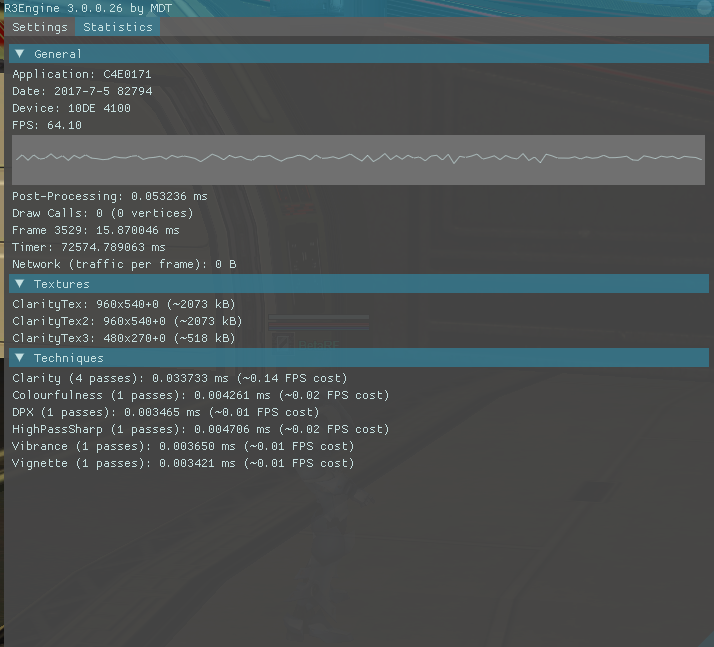Screen dimensions: 714x647
Task: Click the Techniques header label
Action: pyautogui.click(x=69, y=358)
